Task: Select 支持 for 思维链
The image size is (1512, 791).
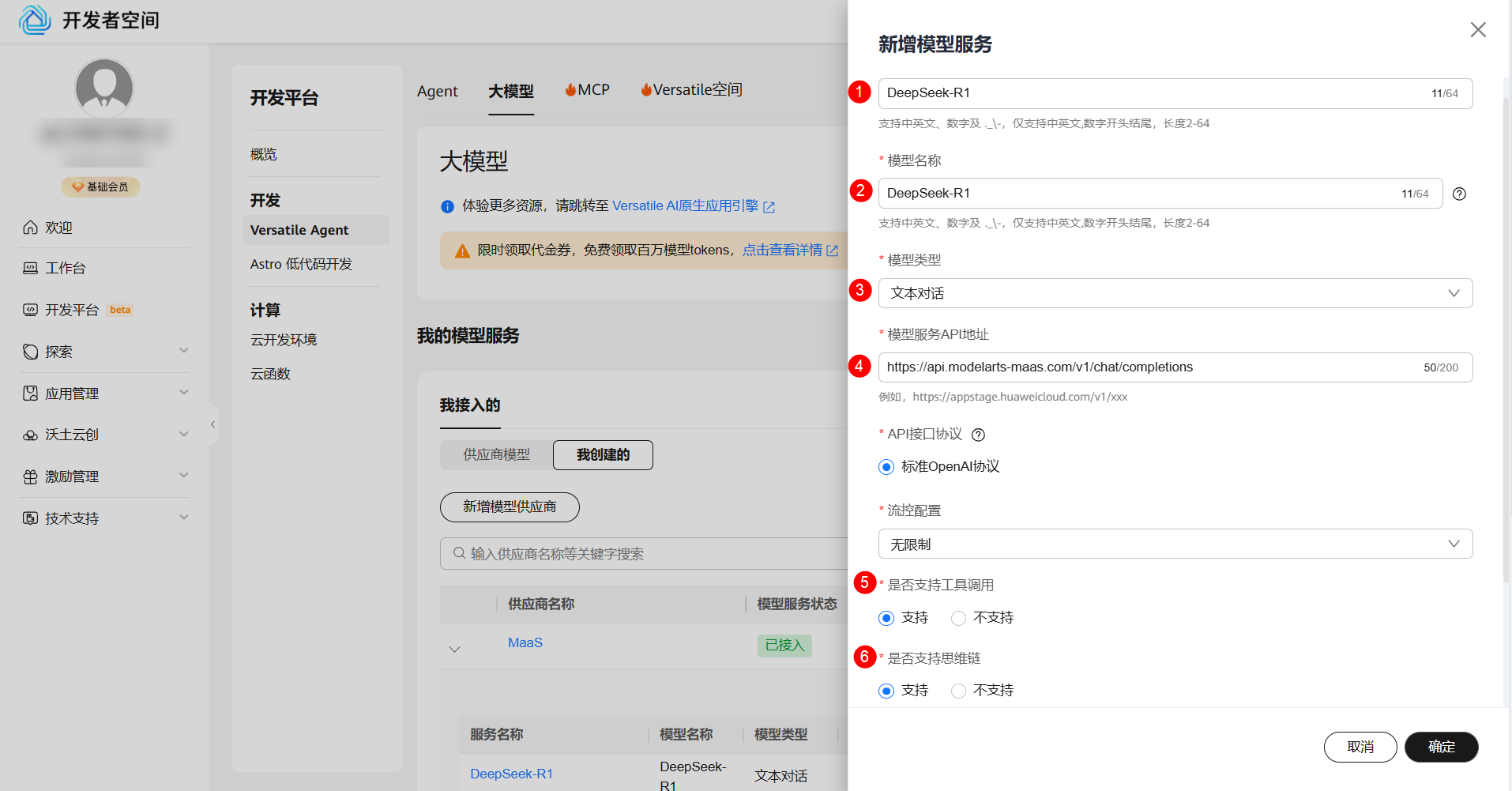Action: click(886, 691)
